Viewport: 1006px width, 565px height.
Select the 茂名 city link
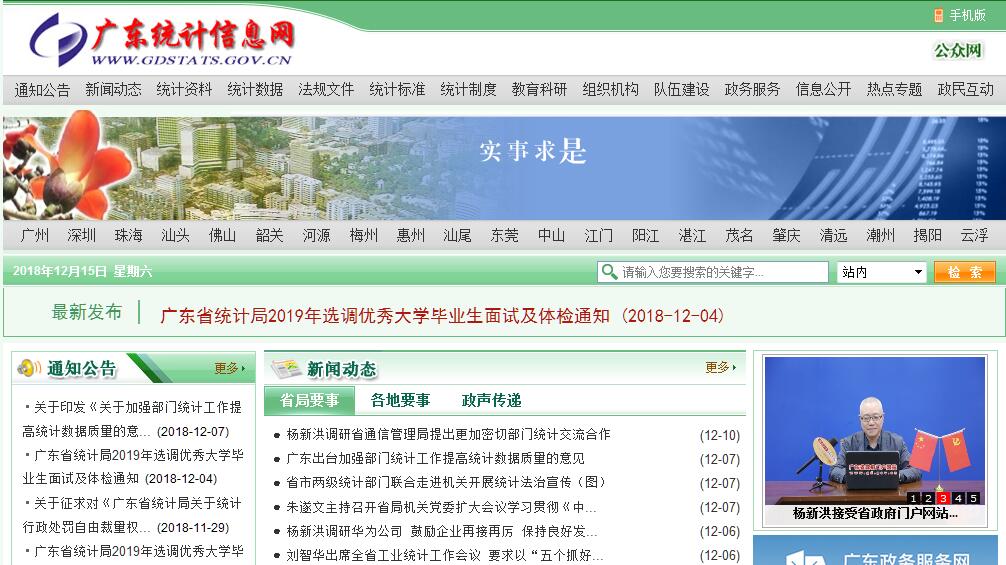coord(739,235)
